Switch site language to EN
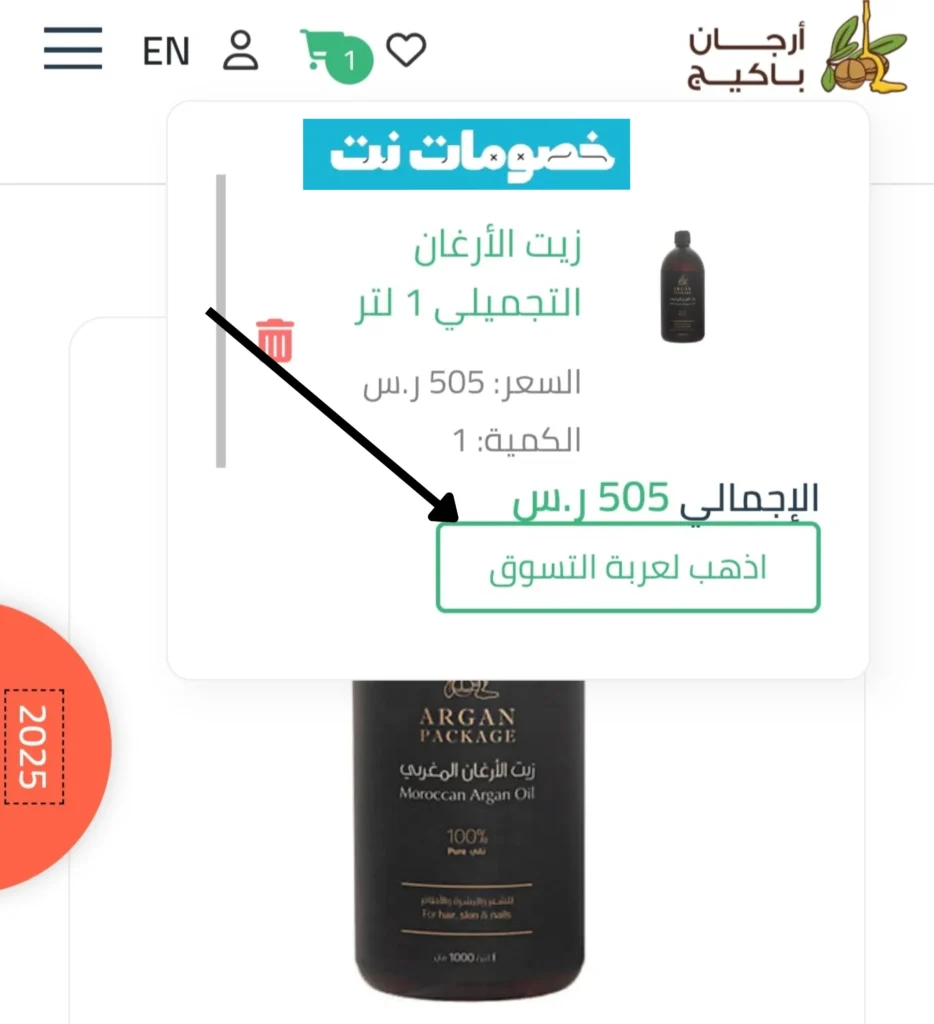The height and width of the screenshot is (1024, 934). click(166, 52)
